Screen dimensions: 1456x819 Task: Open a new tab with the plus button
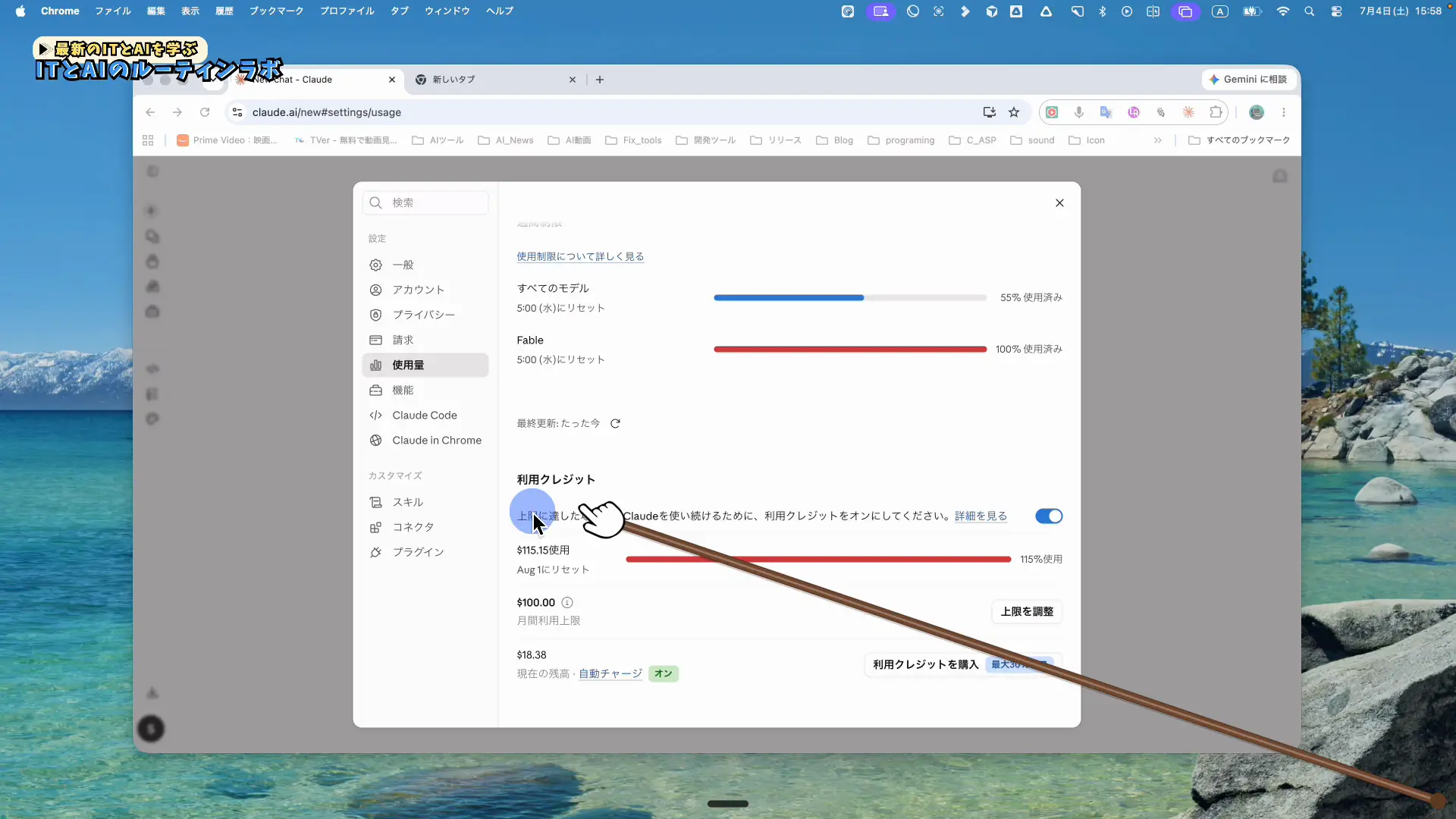[600, 80]
